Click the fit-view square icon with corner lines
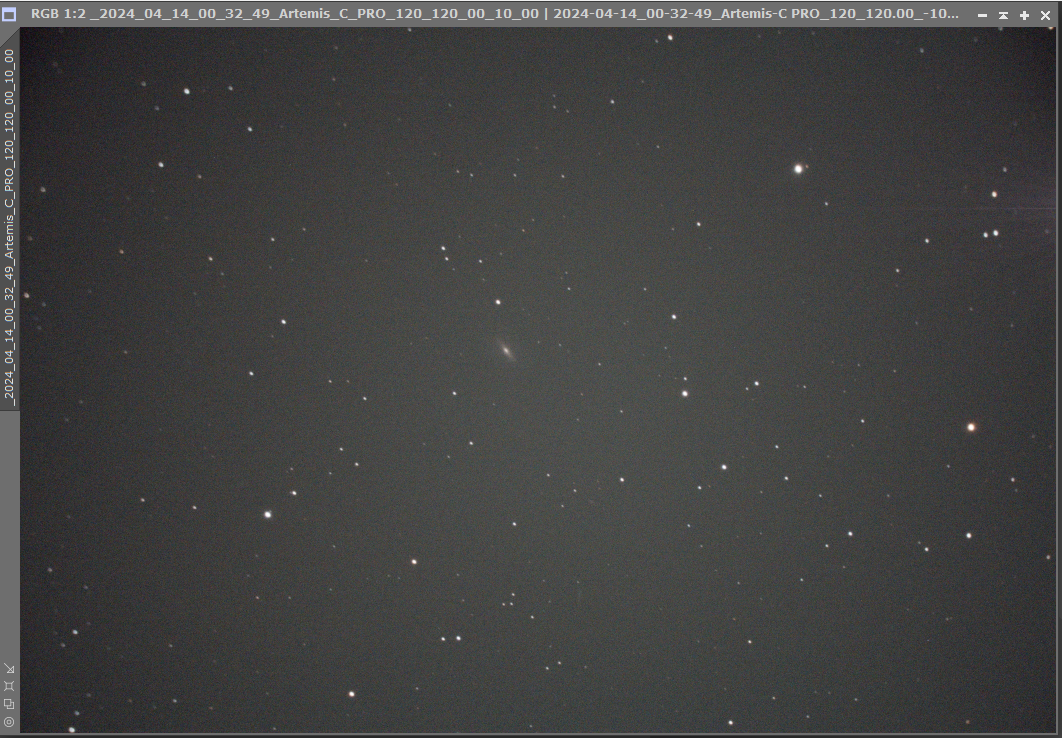The width and height of the screenshot is (1062, 738). [9, 686]
